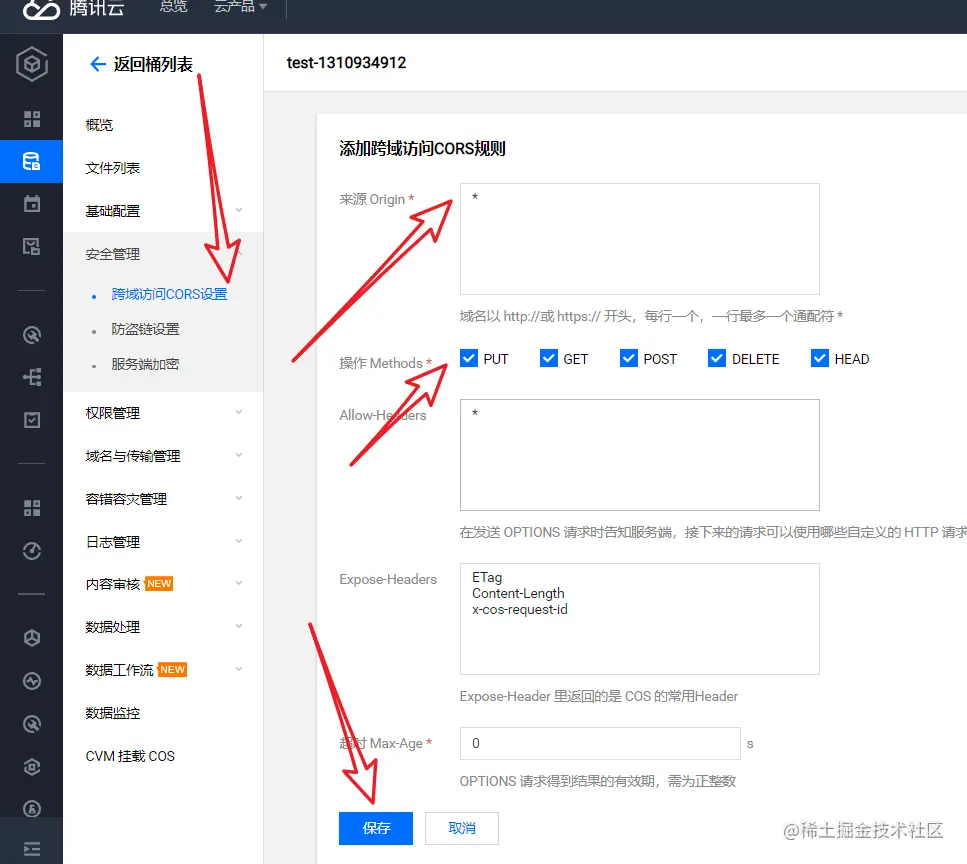Click the wrench circle icon below the pulse icon
Screen dimensions: 967x864
click(x=31, y=724)
